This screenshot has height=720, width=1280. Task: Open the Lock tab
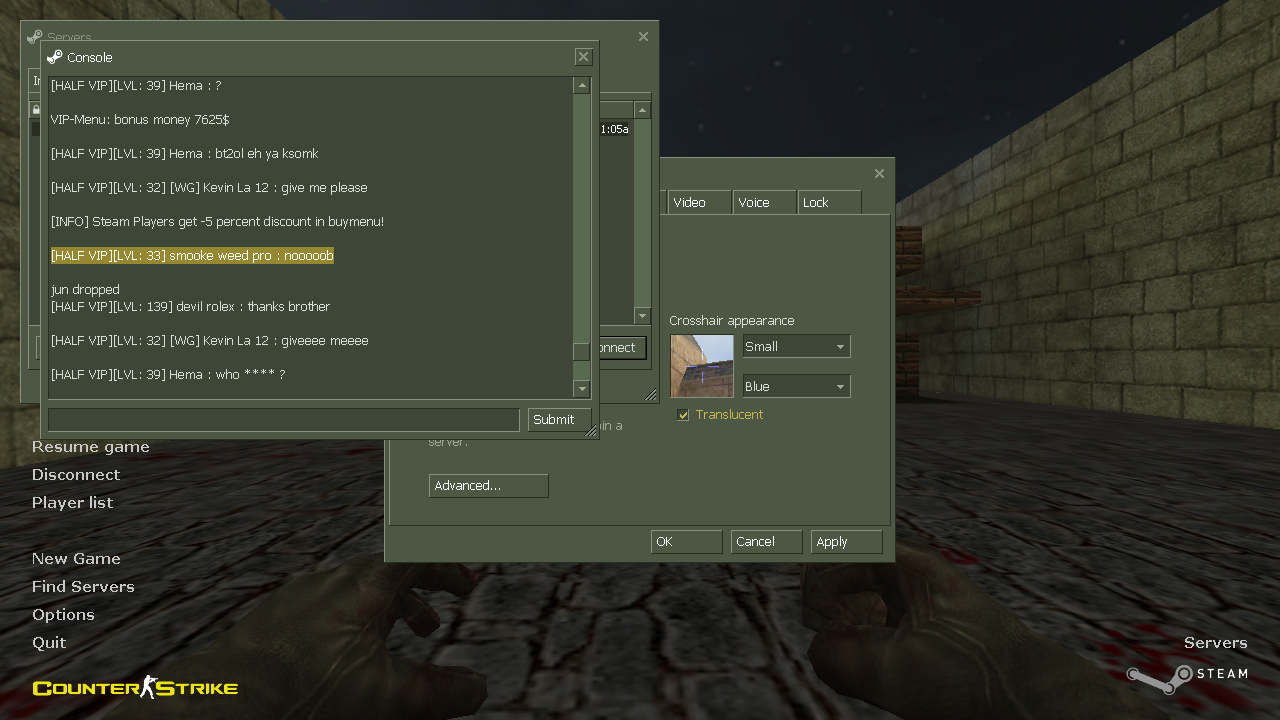coord(828,202)
